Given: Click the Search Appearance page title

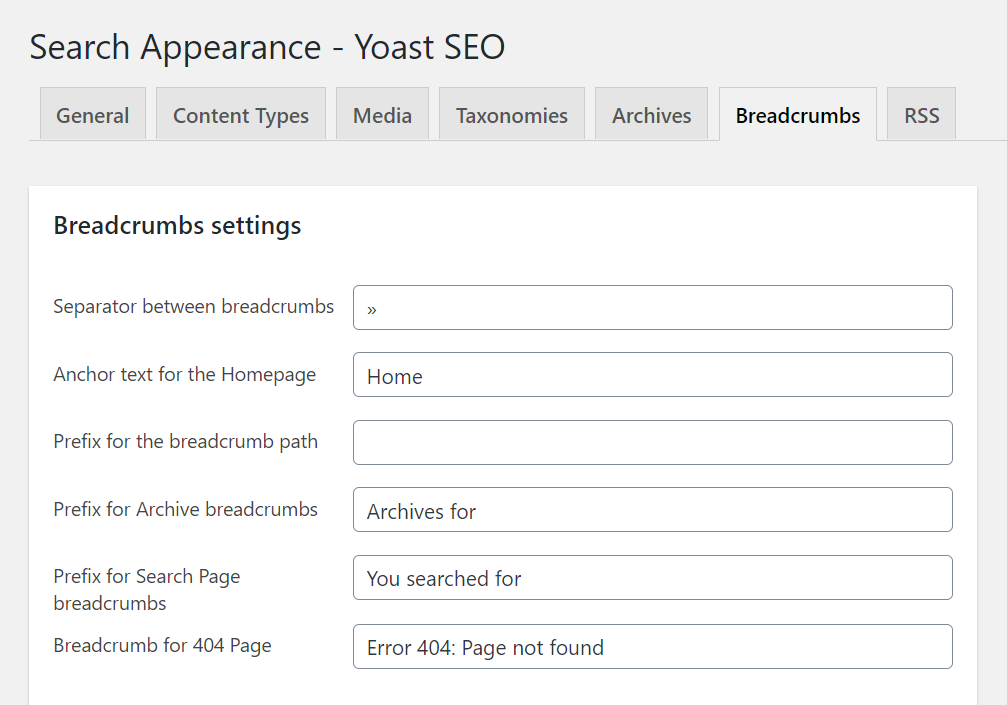Looking at the screenshot, I should (266, 47).
